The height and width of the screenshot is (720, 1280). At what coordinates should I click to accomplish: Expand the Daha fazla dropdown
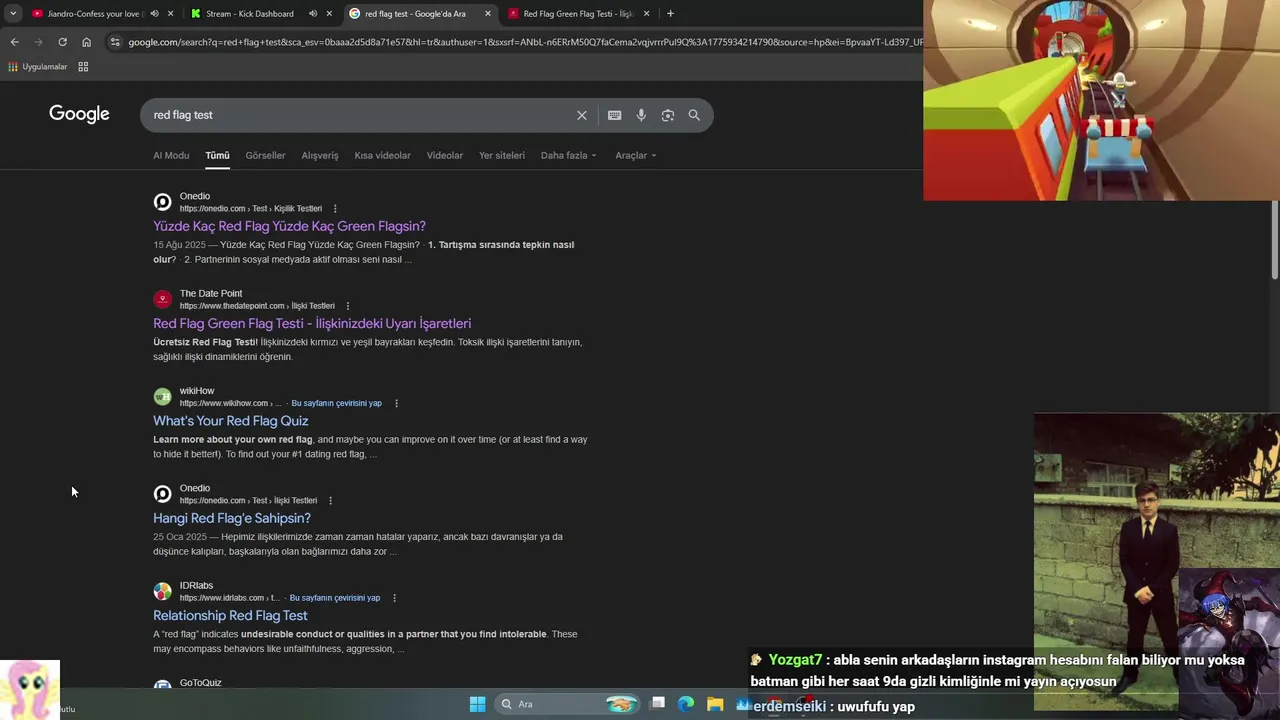[568, 155]
